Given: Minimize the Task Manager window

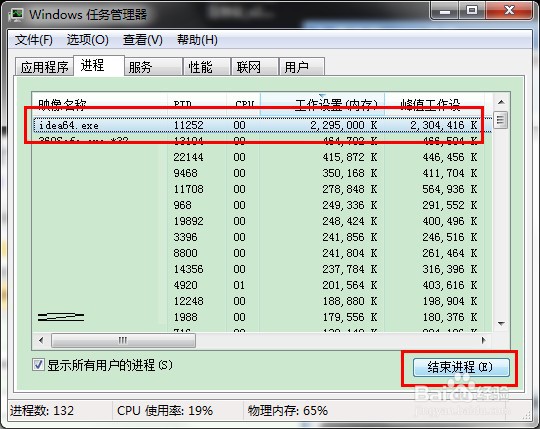Looking at the screenshot, I should coord(444,11).
